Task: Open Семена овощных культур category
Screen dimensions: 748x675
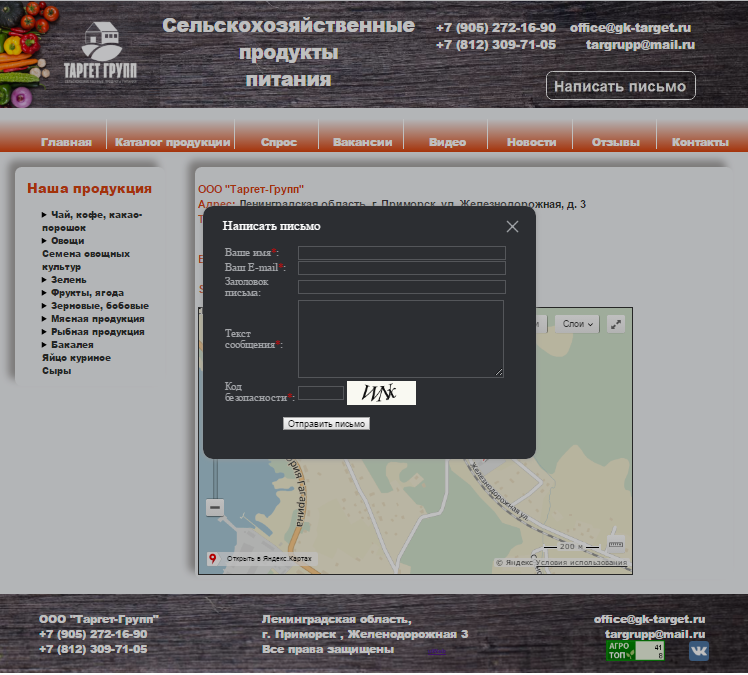Action: [x=86, y=260]
